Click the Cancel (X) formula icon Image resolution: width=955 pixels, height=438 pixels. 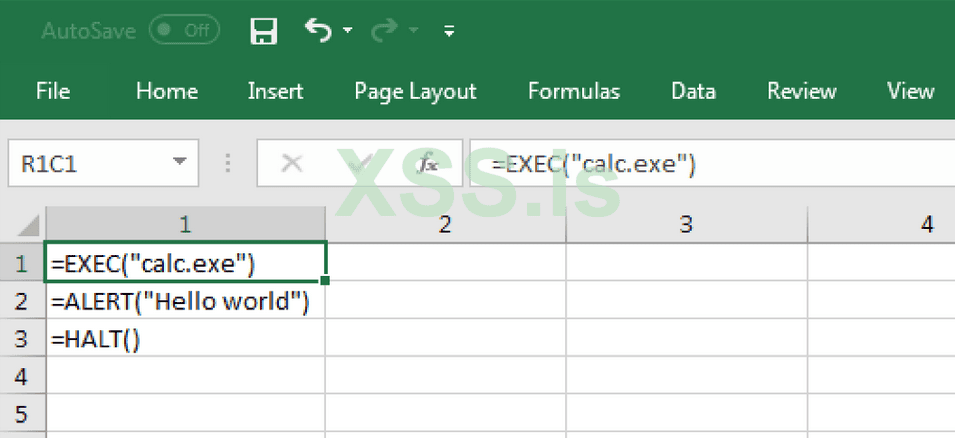(x=292, y=164)
